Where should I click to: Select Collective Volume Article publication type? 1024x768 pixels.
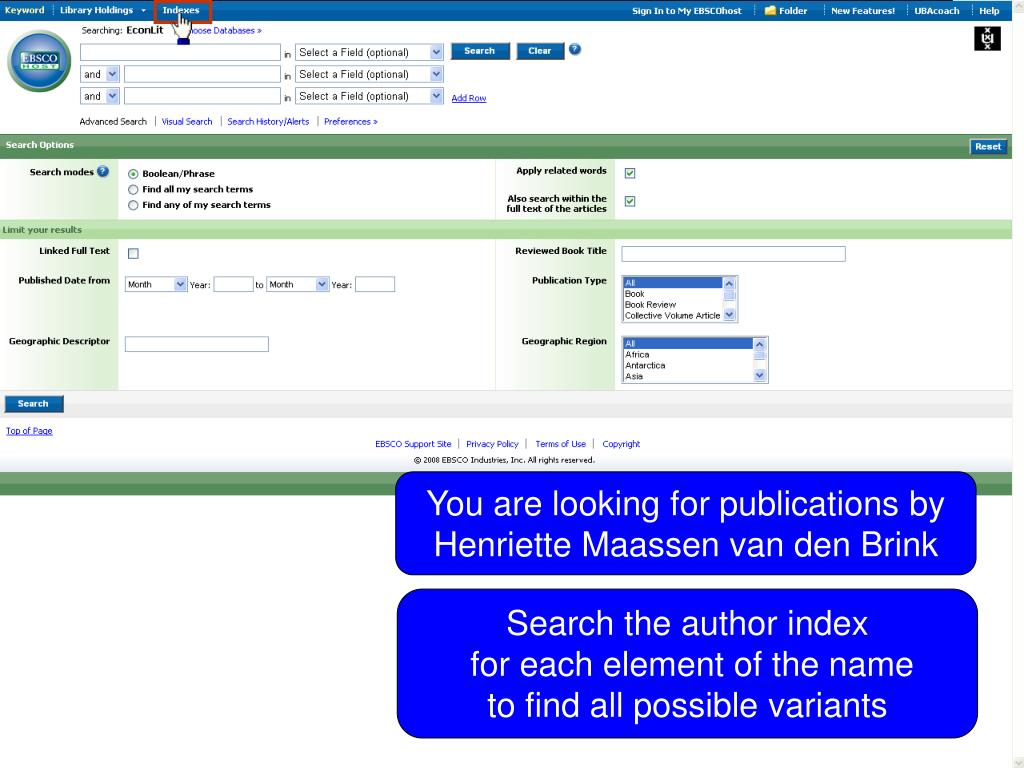pyautogui.click(x=673, y=315)
